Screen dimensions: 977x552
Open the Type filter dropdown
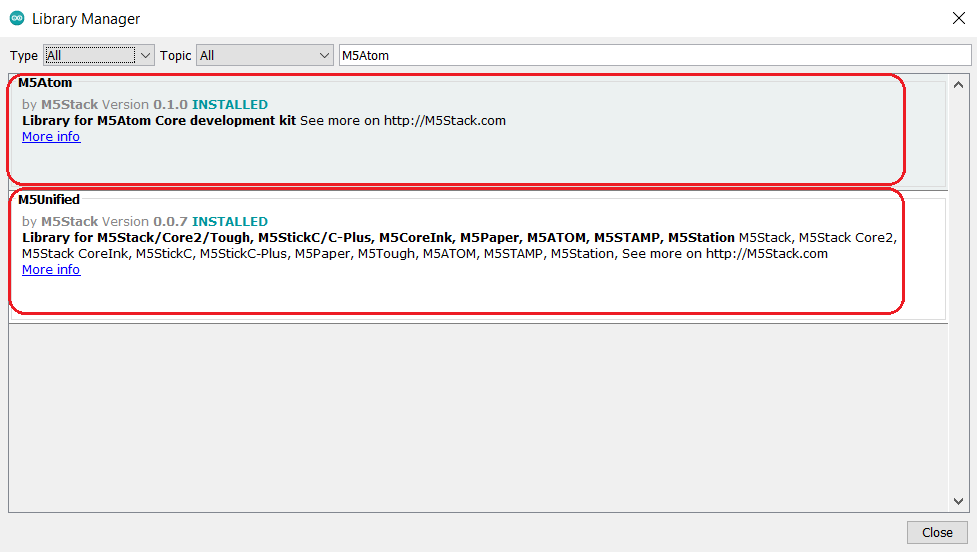[x=99, y=55]
